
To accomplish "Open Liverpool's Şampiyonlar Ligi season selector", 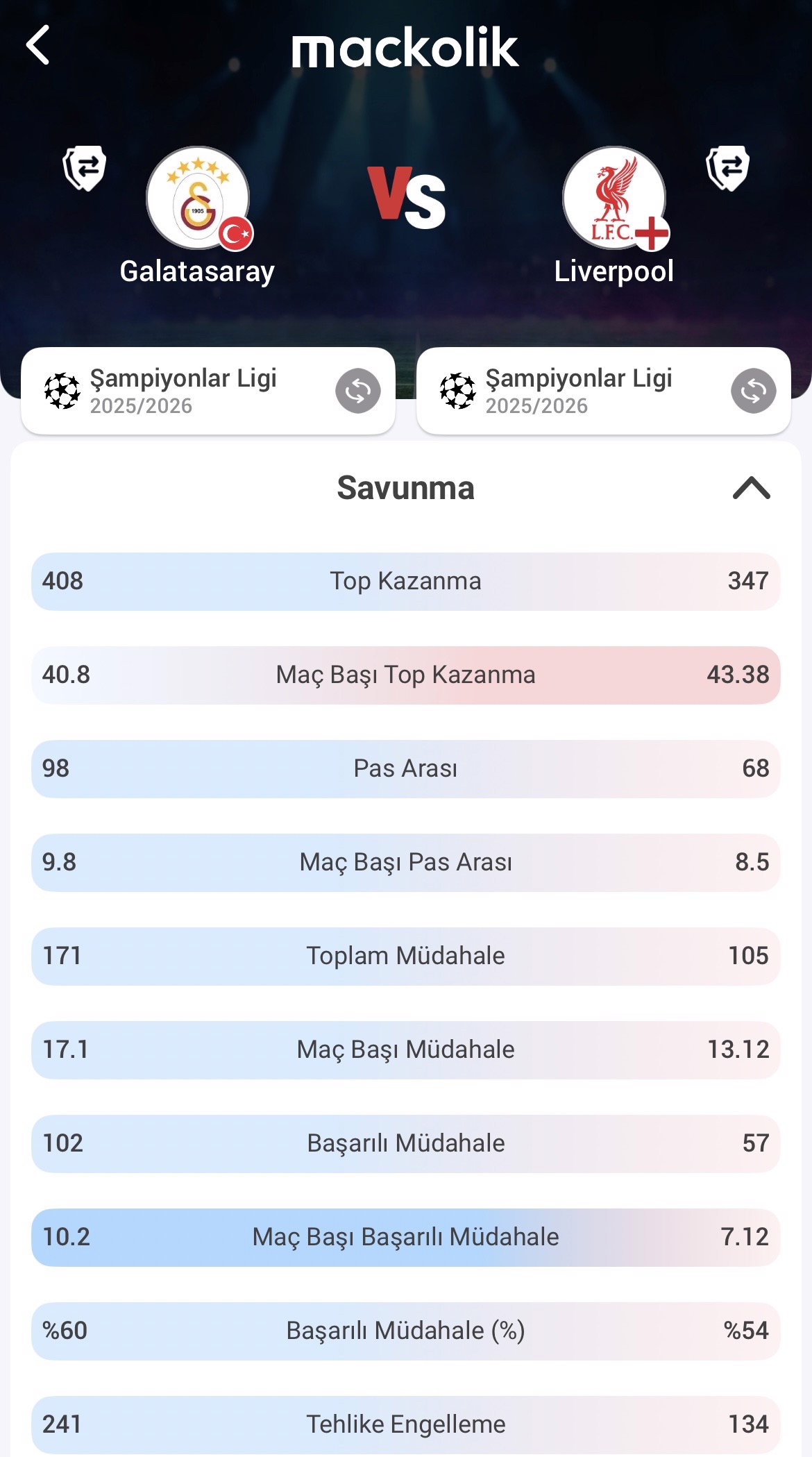I will pyautogui.click(x=753, y=391).
